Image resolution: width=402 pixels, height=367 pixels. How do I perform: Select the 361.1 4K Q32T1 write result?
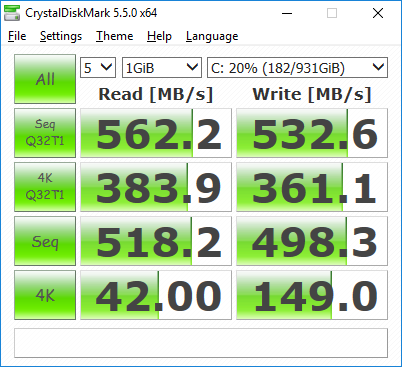tap(312, 187)
